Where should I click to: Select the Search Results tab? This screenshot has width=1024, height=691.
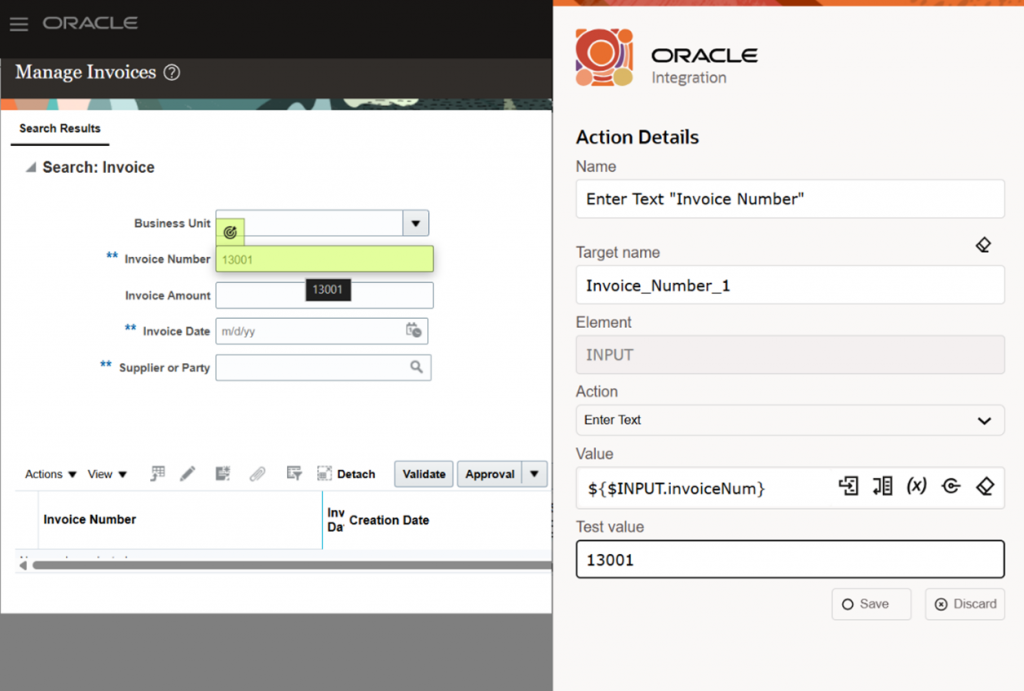tap(60, 129)
